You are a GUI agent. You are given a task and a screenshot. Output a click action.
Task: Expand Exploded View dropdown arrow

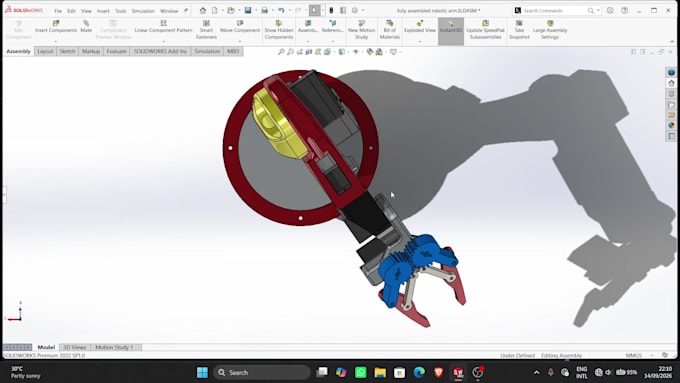419,42
